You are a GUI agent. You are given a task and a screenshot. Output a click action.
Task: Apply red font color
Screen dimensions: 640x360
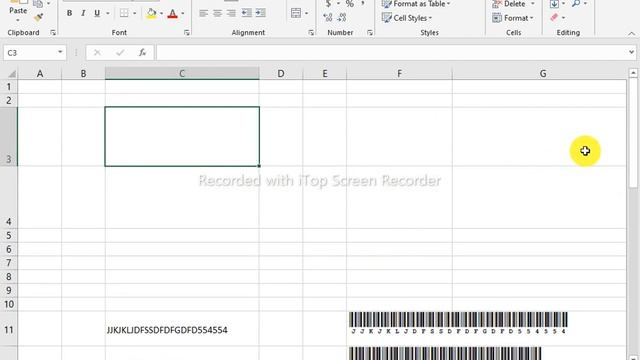click(x=173, y=13)
